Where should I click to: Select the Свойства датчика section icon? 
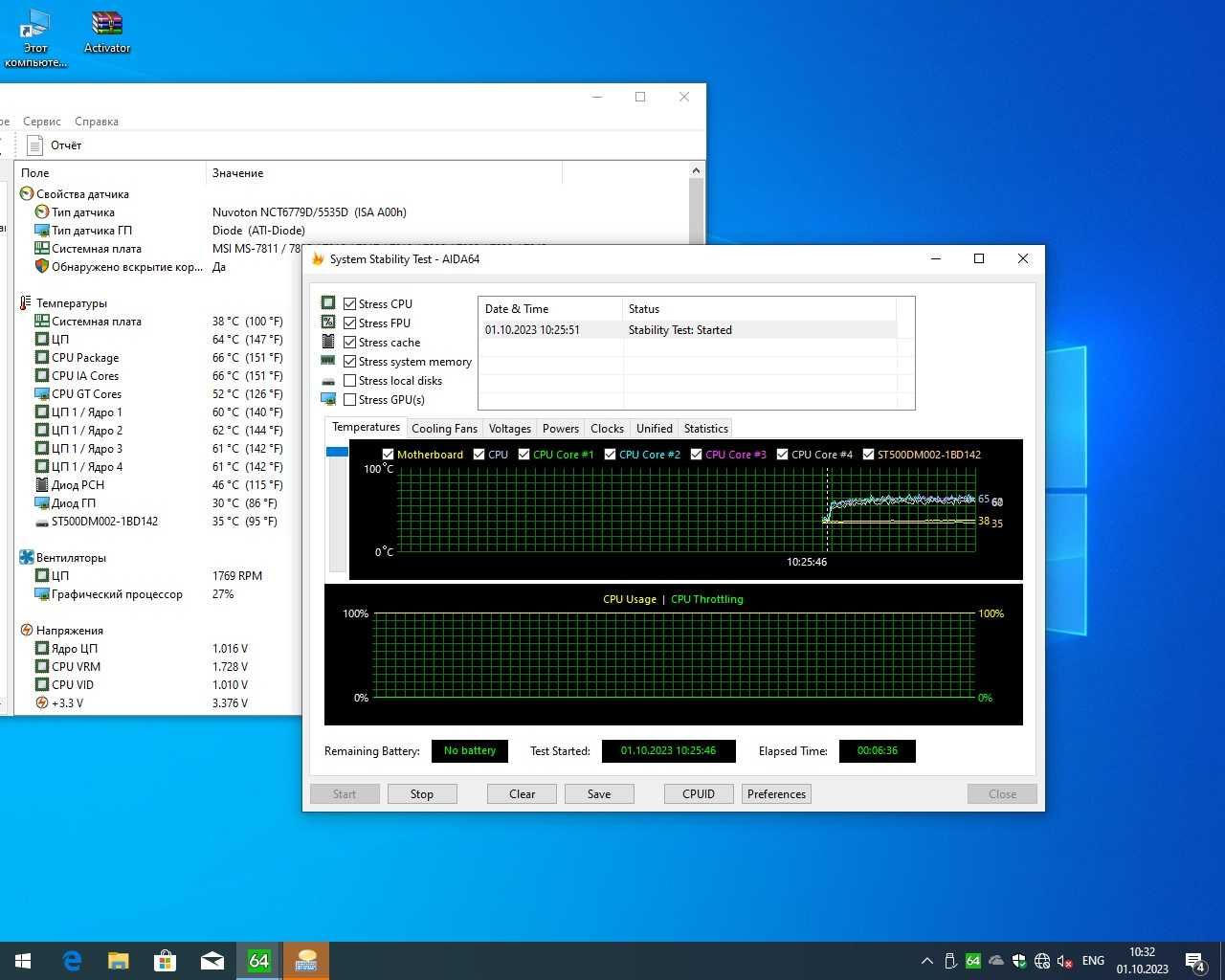pyautogui.click(x=27, y=193)
